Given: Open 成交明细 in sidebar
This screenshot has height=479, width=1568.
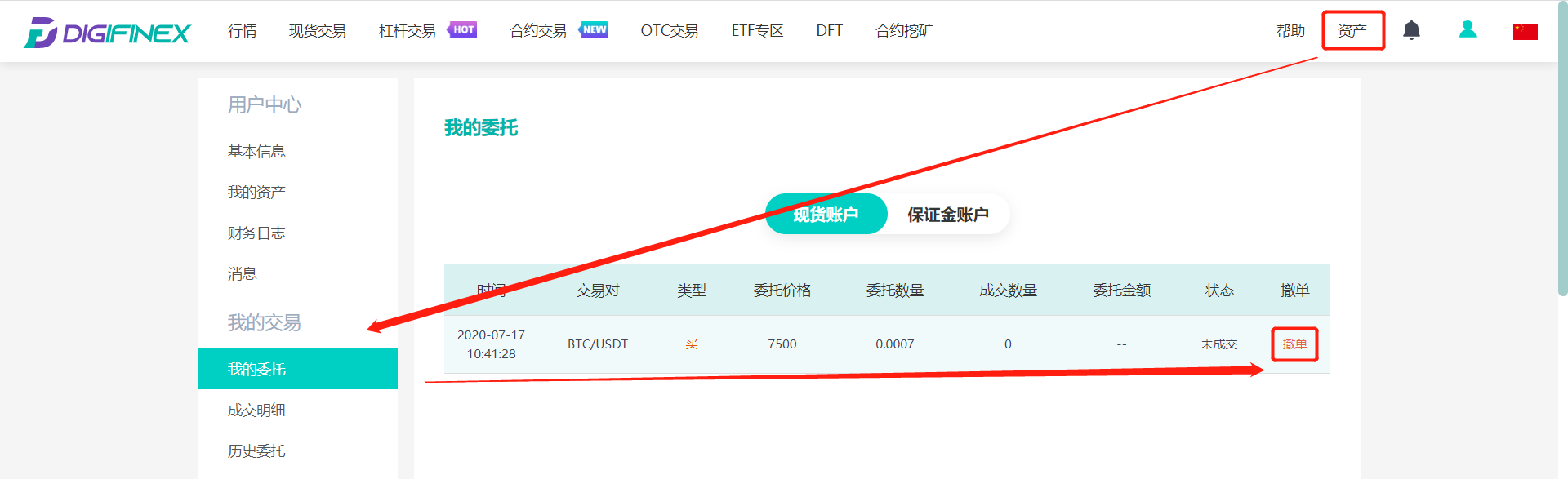Looking at the screenshot, I should click(256, 410).
